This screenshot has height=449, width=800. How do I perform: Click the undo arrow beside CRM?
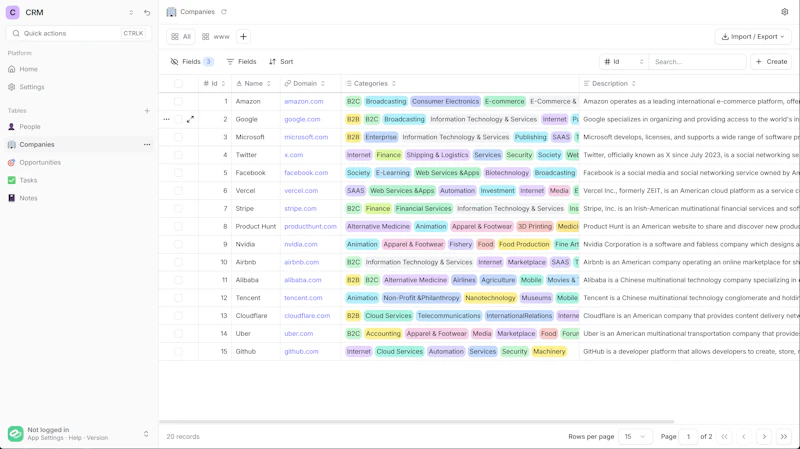point(147,13)
